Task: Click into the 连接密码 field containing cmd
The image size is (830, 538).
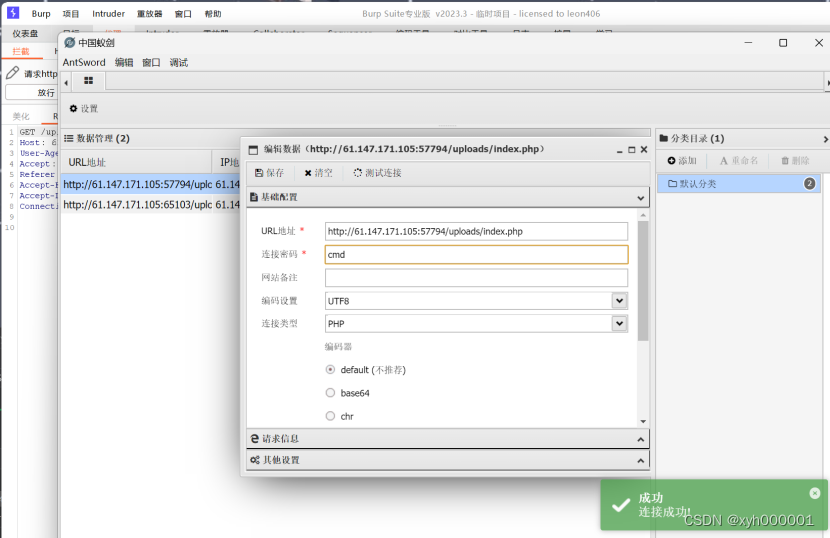Action: 476,255
